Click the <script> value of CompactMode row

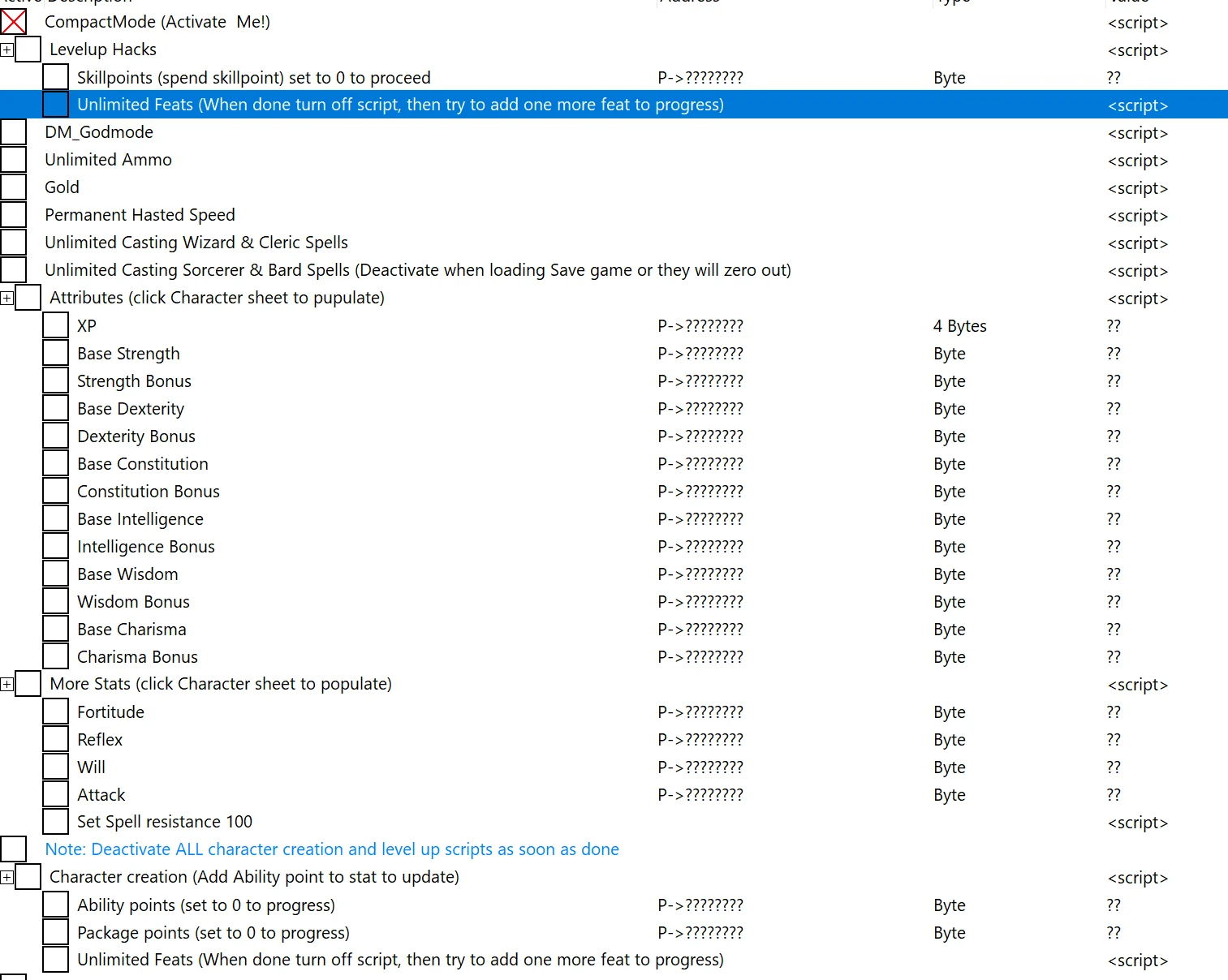(x=1138, y=23)
